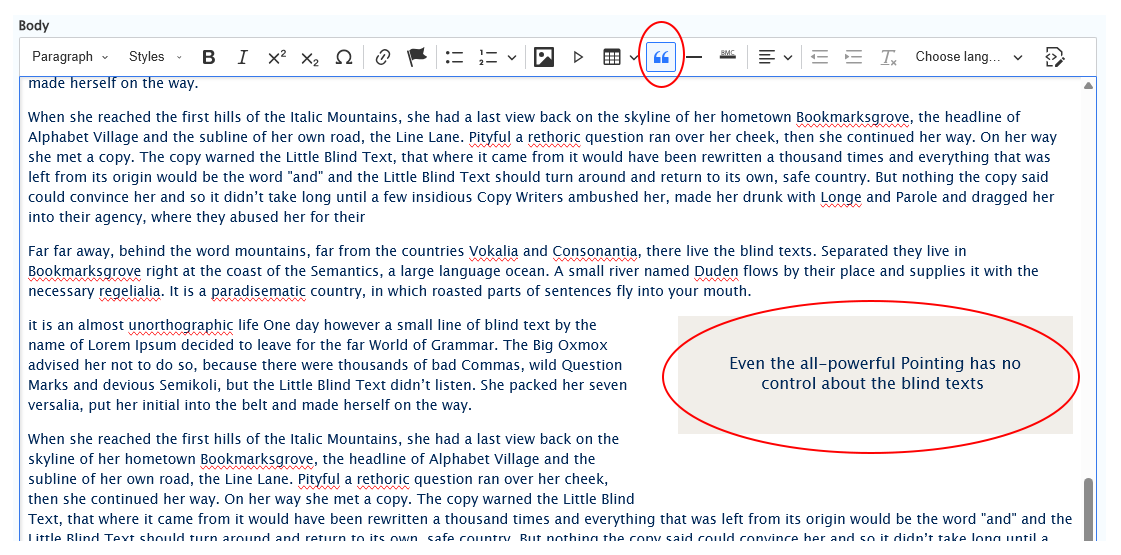Screen dimensions: 1121x555
Task: Switch to source editing mode
Action: pyautogui.click(x=1055, y=57)
